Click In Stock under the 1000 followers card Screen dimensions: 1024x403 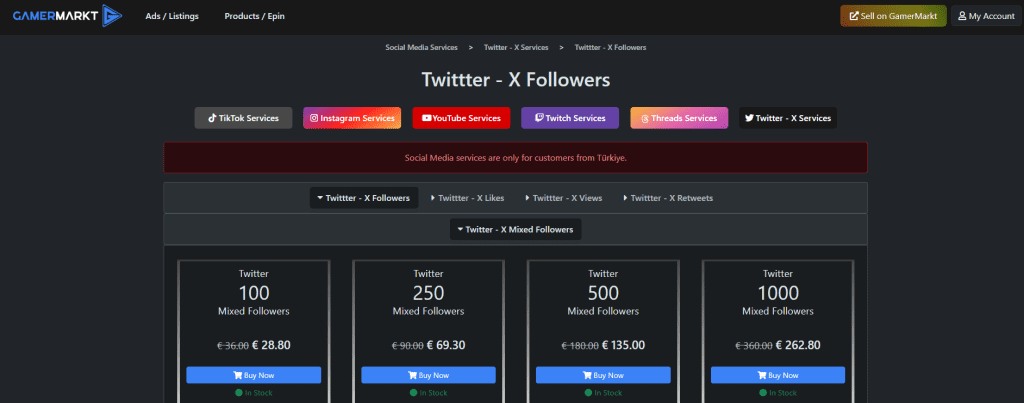pyautogui.click(x=778, y=393)
